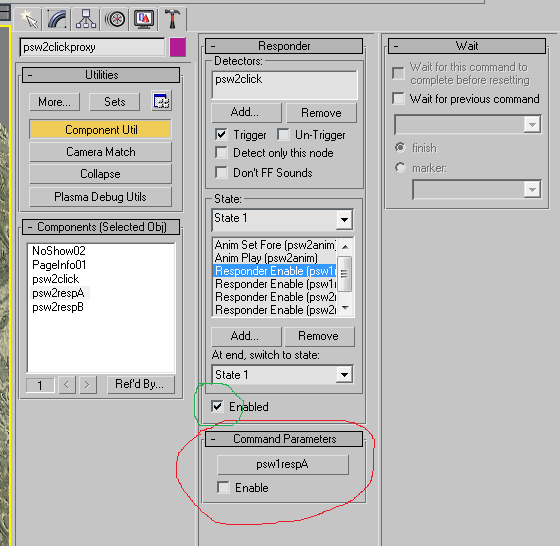Viewport: 560px width, 546px height.
Task: Click the next component arrow button
Action: point(88,385)
